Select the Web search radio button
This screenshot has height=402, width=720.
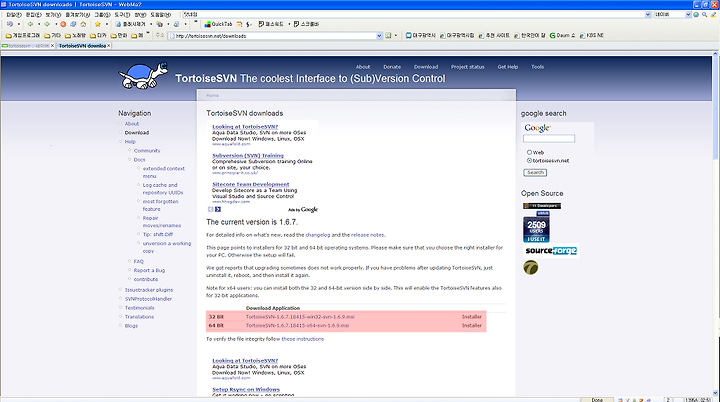pyautogui.click(x=529, y=152)
